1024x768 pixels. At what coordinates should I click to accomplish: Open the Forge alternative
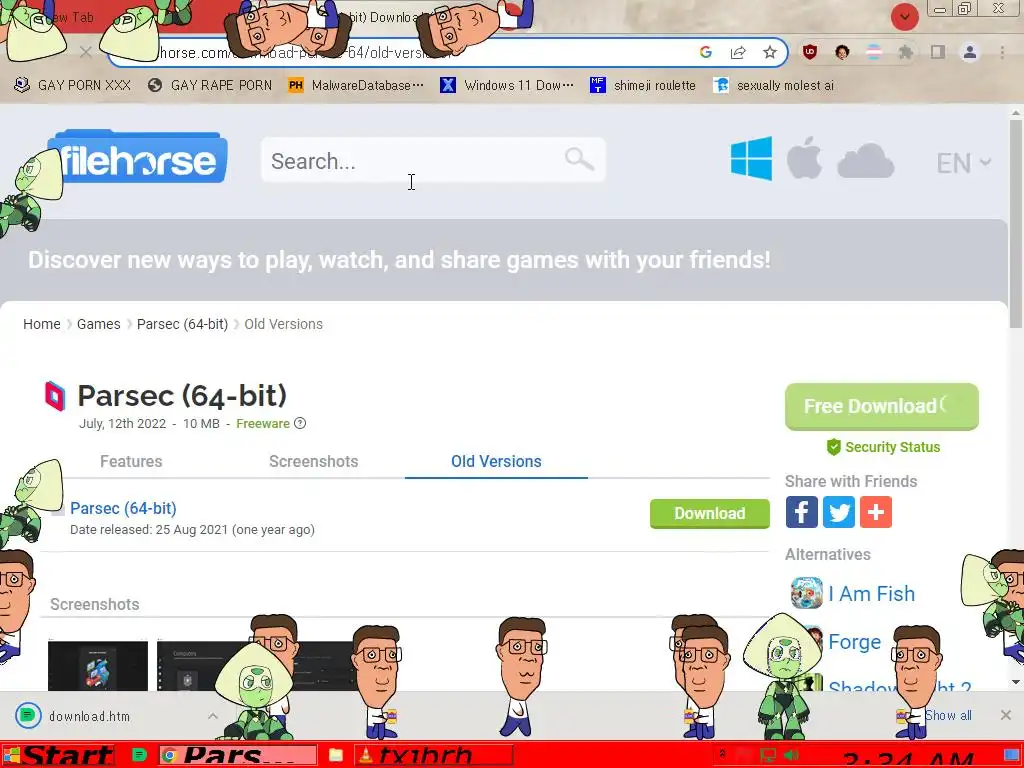[x=854, y=642]
